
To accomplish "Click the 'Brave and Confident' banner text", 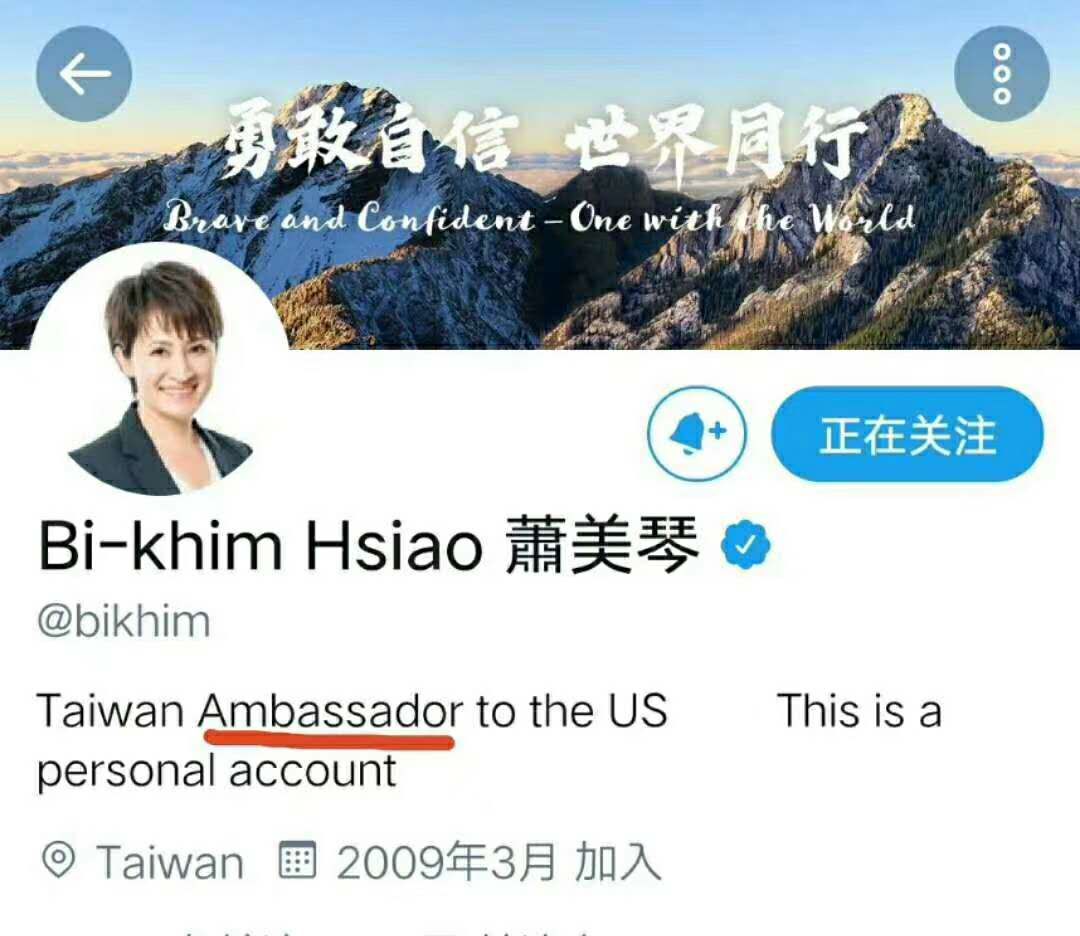I will 350,218.
